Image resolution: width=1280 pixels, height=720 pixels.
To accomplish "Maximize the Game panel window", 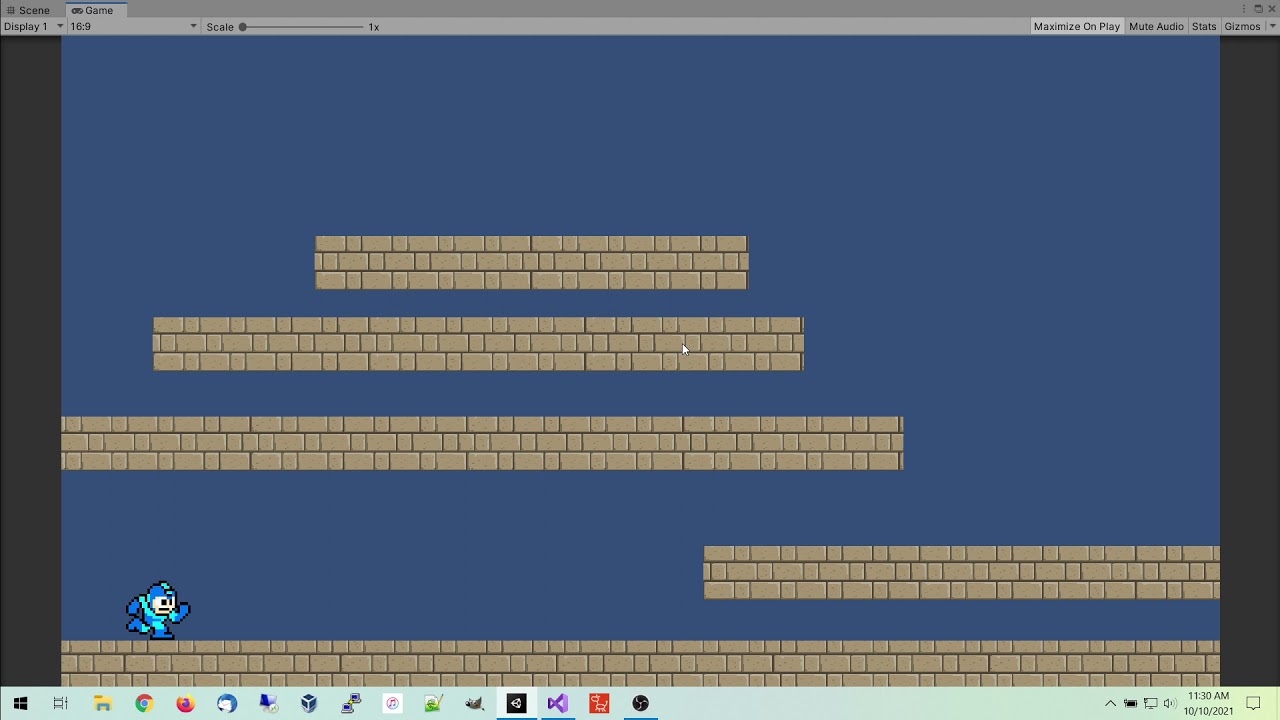I will 1258,9.
